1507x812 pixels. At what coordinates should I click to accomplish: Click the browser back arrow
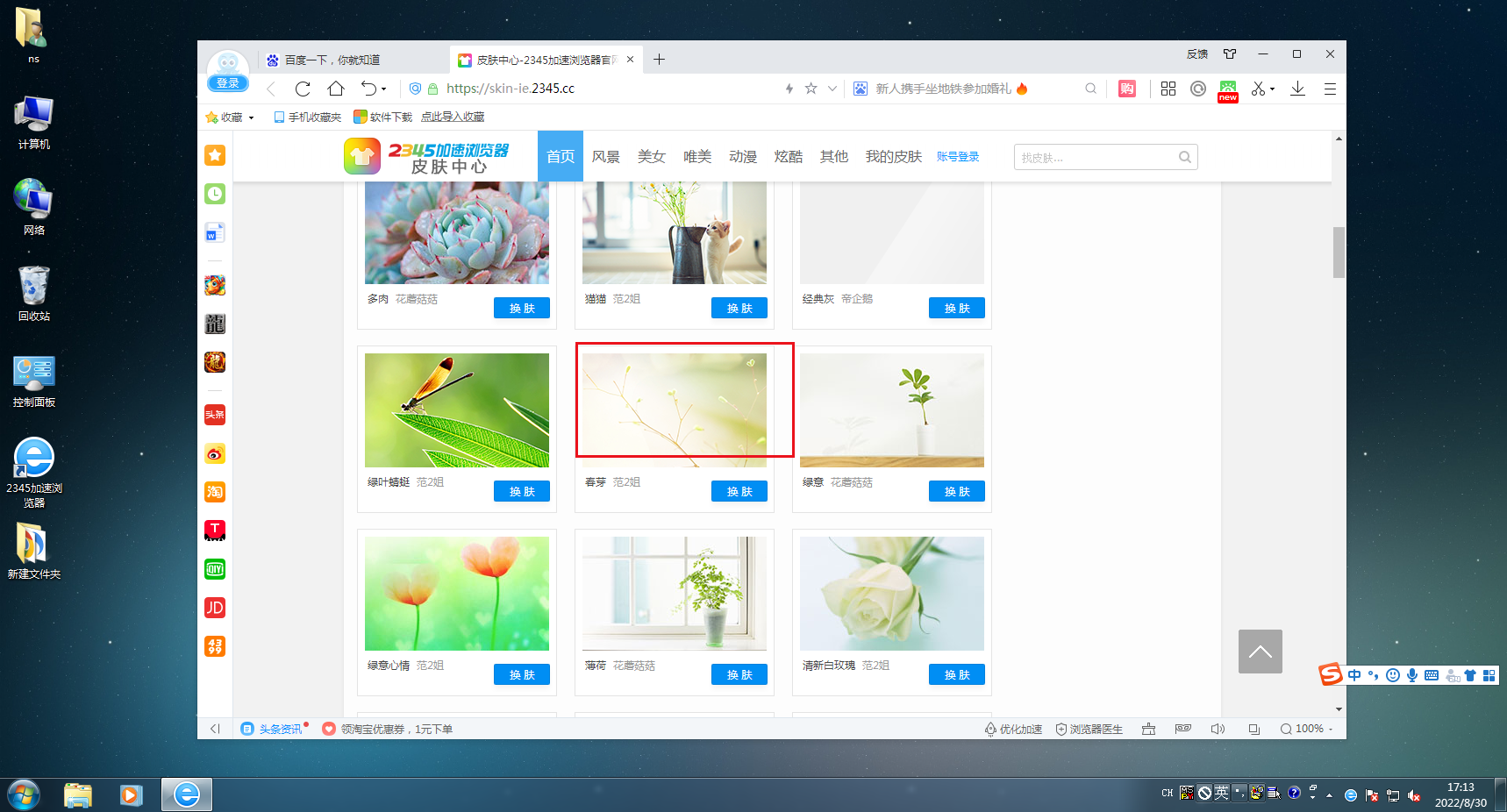tap(271, 89)
